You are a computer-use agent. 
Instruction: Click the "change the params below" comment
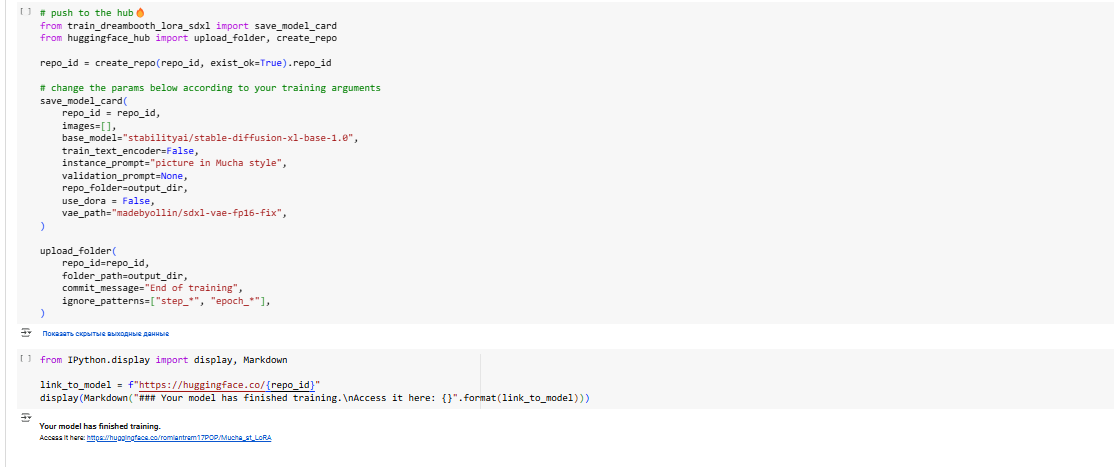click(210, 88)
